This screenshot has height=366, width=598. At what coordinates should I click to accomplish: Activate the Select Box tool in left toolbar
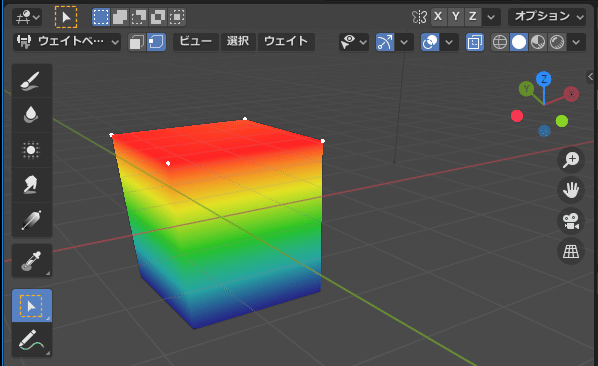pos(32,306)
